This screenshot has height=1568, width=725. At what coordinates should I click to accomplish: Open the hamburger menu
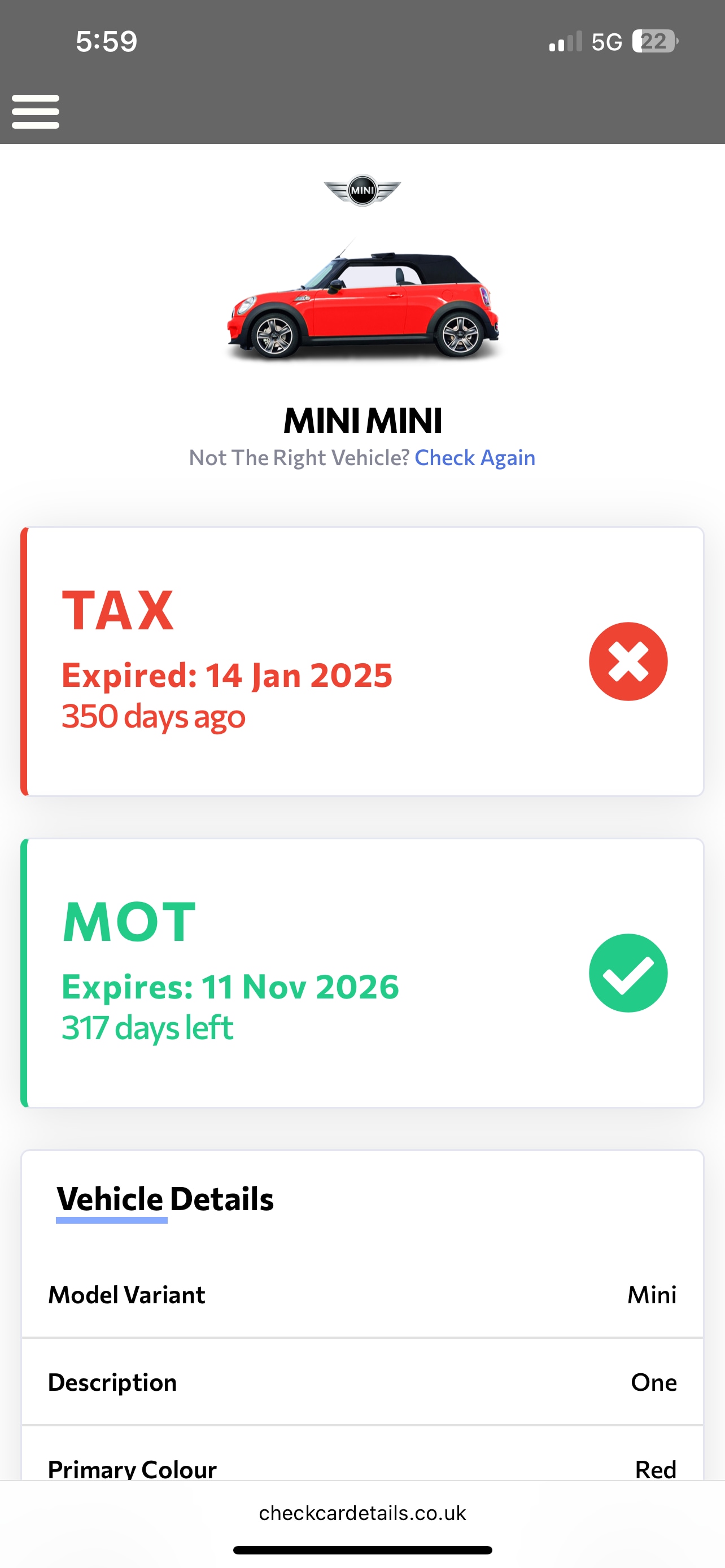36,111
